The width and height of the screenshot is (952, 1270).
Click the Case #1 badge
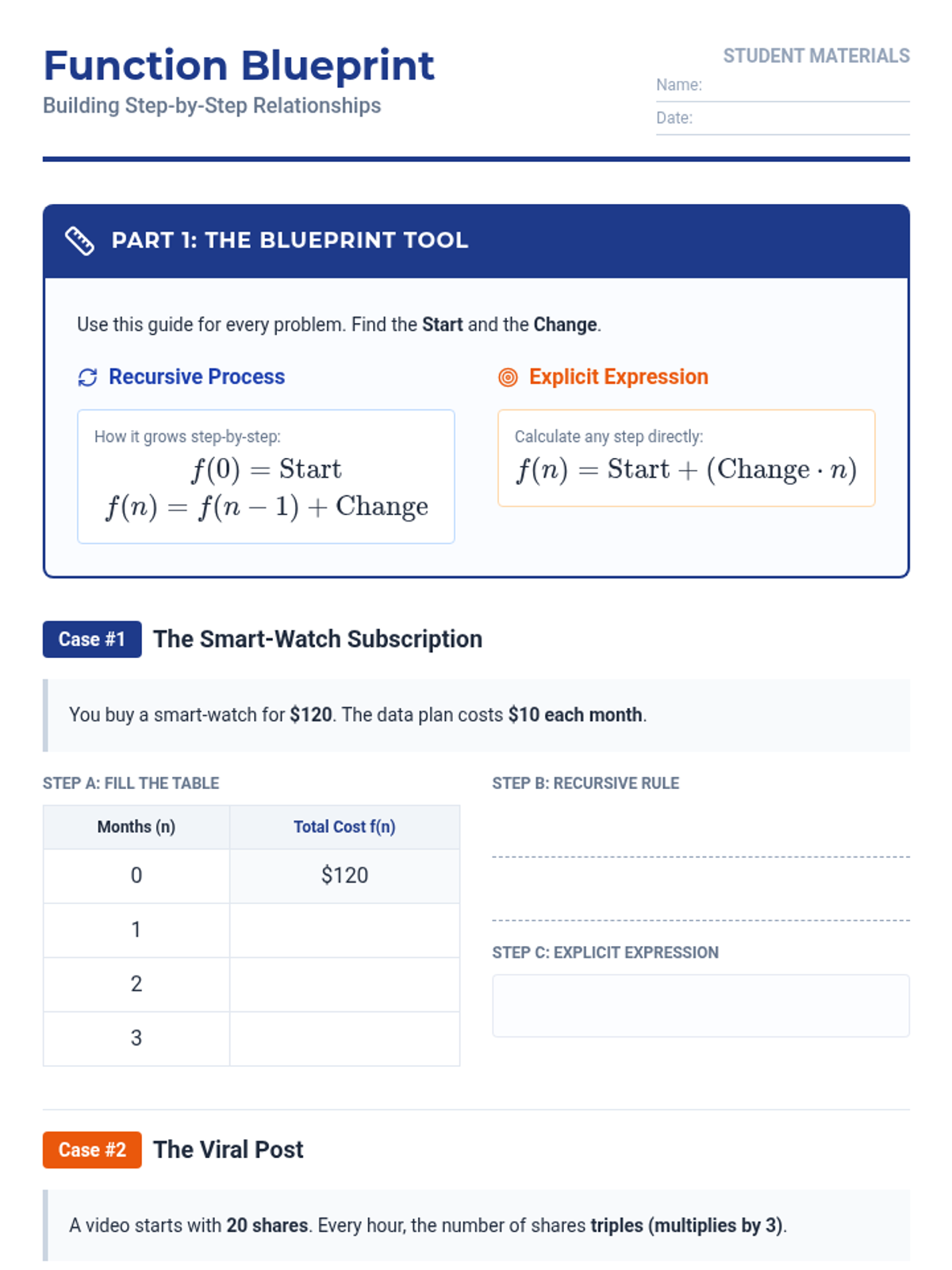pos(92,640)
